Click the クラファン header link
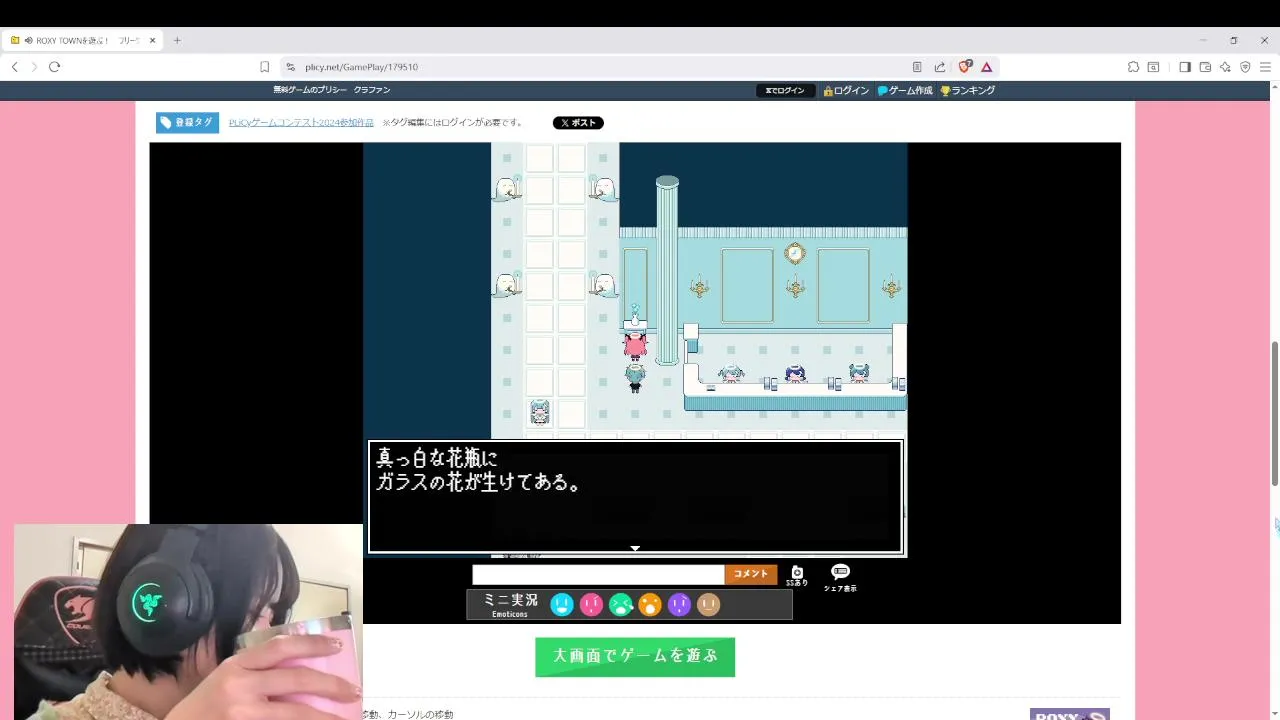The image size is (1280, 720). pyautogui.click(x=372, y=90)
